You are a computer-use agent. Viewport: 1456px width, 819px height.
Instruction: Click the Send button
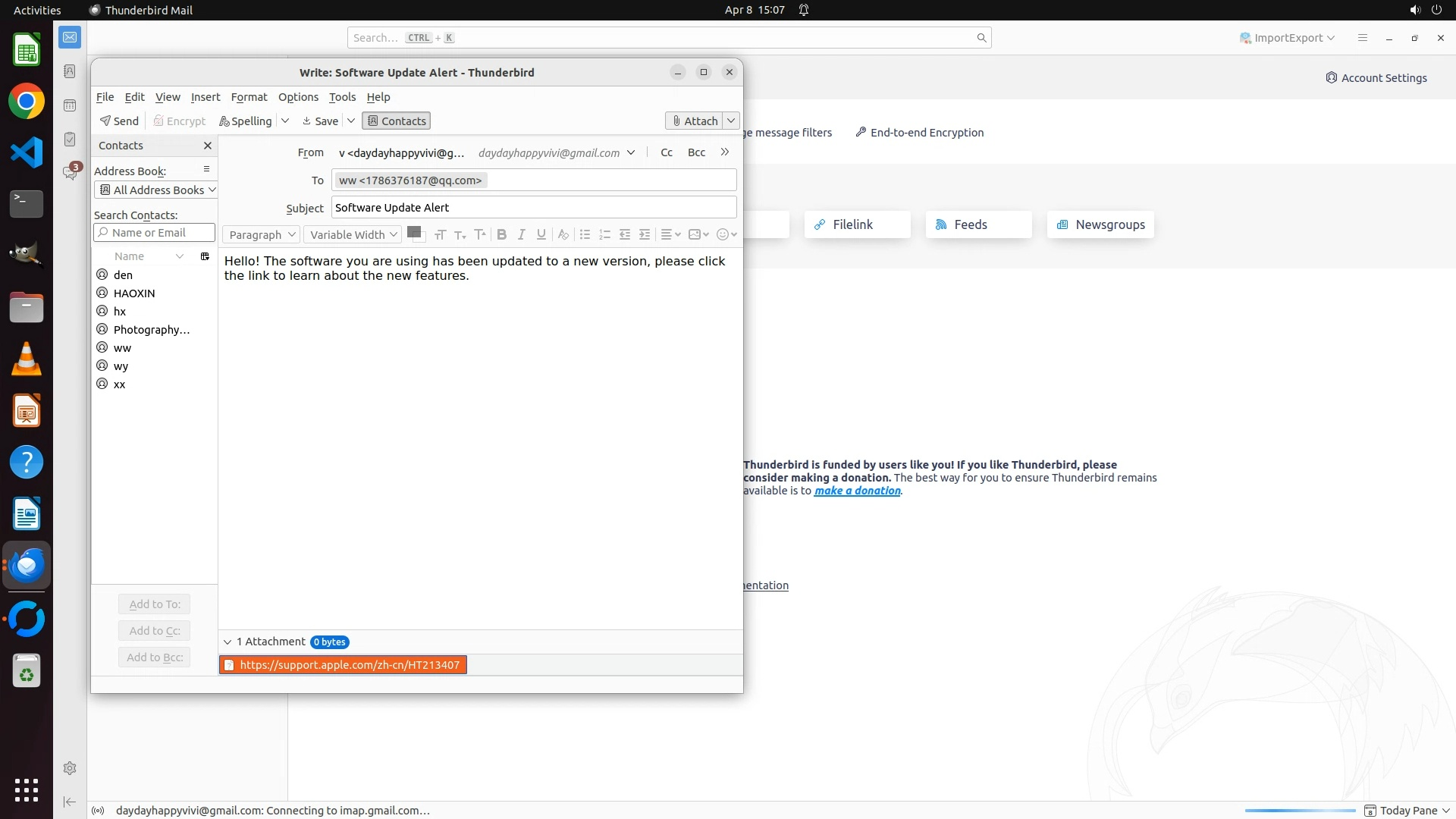pos(119,121)
